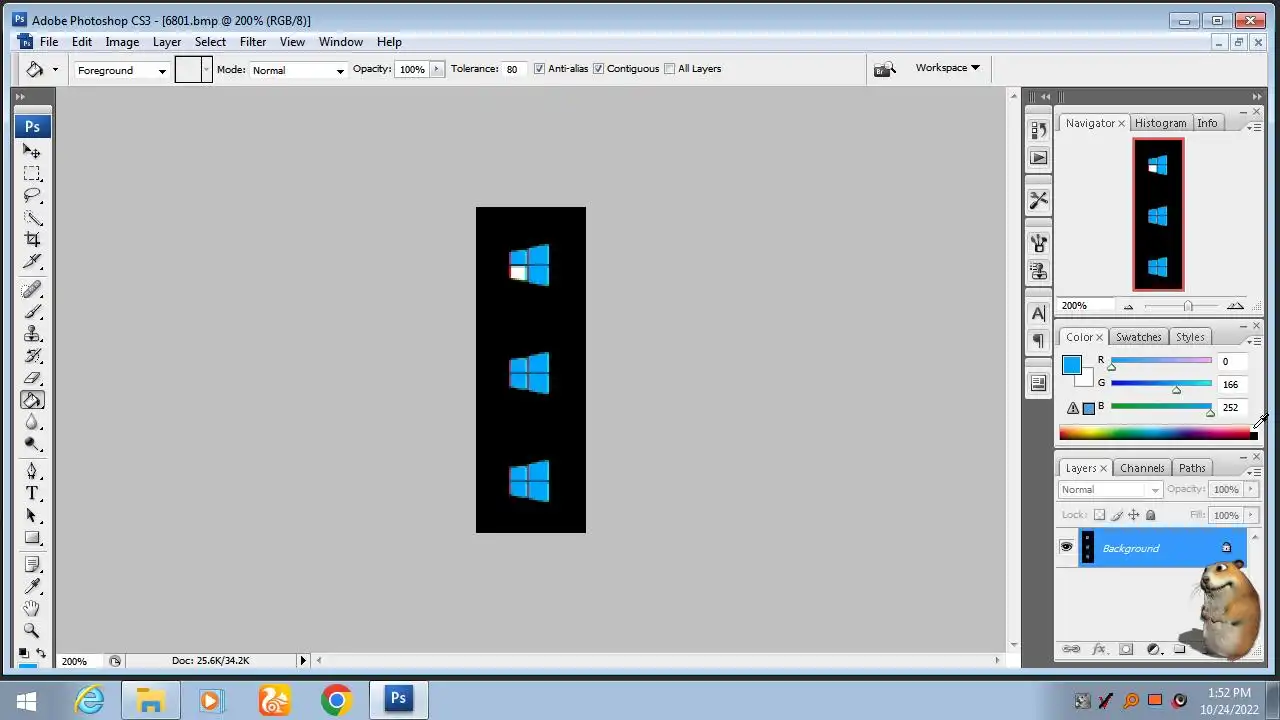
Task: Open the Opacity slider arrow in options bar
Action: (436, 69)
